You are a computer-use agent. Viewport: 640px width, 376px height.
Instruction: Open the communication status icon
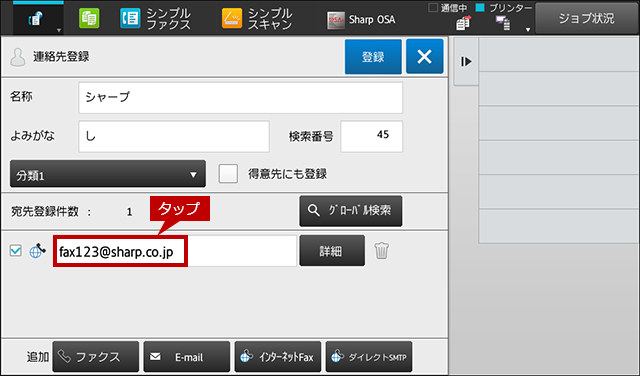tap(463, 23)
